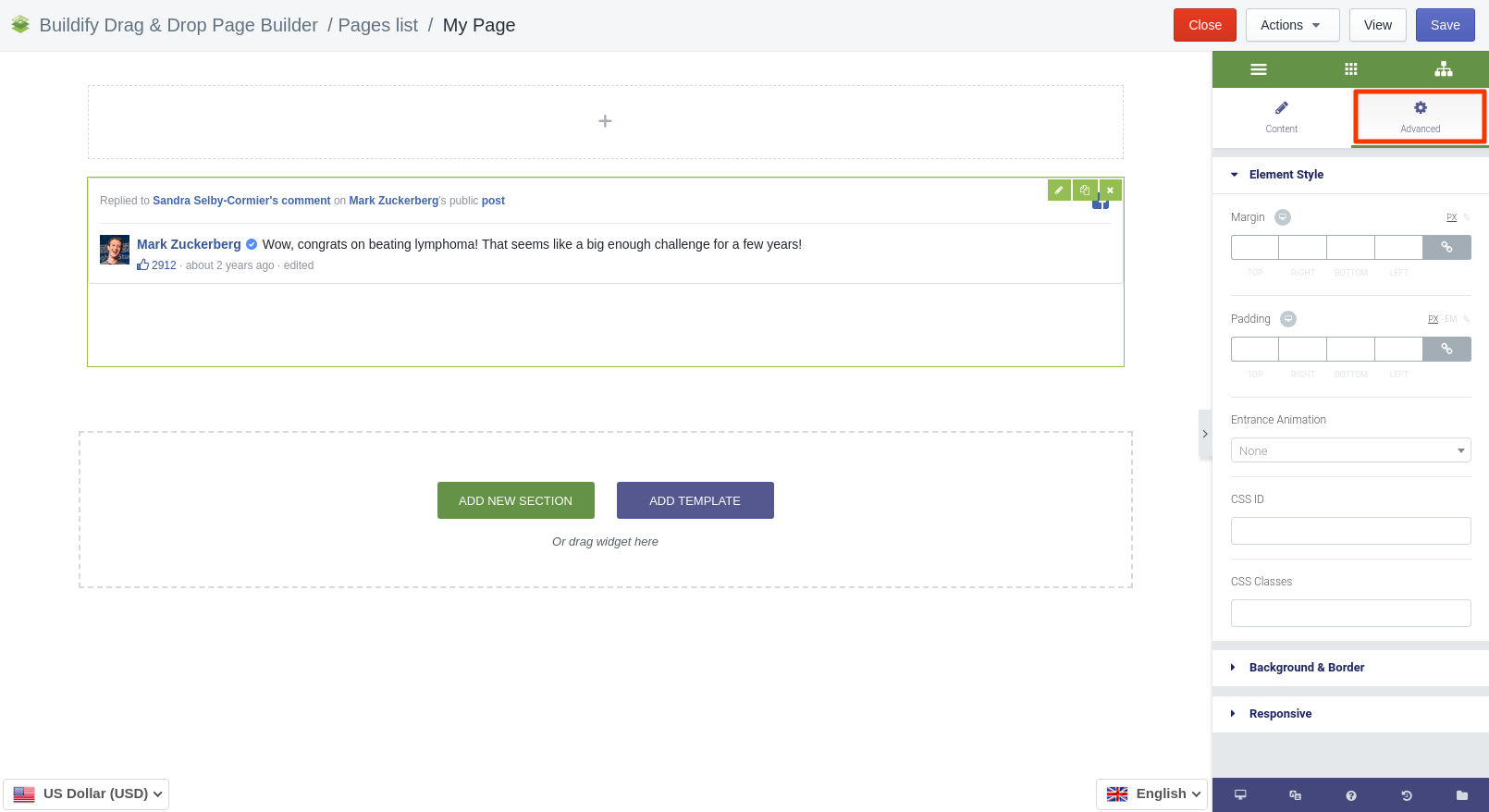Image resolution: width=1489 pixels, height=812 pixels.
Task: Select percent unit for Margin
Action: [x=1466, y=217]
